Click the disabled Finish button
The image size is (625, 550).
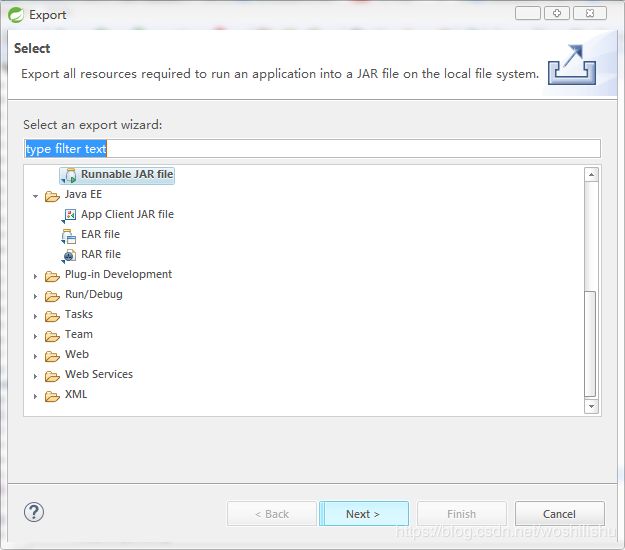462,514
